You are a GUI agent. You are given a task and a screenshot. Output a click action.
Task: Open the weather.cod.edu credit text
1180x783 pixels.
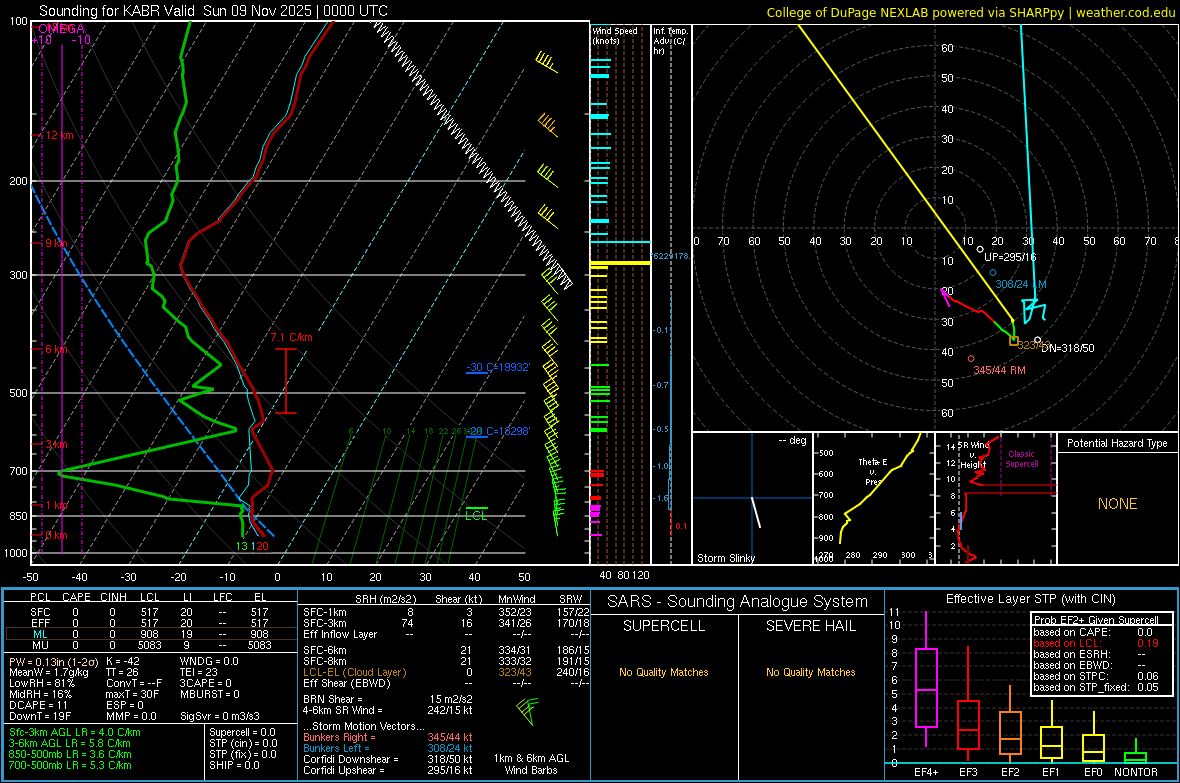pyautogui.click(x=1126, y=13)
